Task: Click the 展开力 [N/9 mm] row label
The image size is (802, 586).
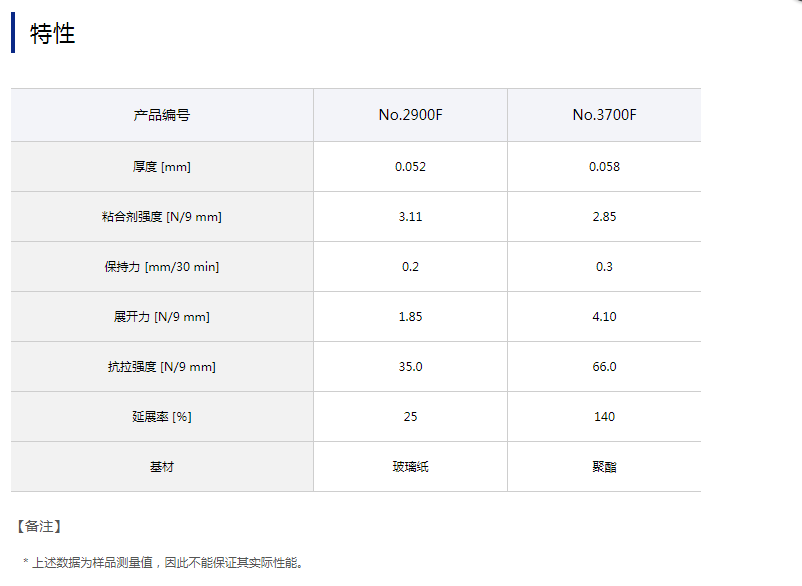Action: (162, 317)
